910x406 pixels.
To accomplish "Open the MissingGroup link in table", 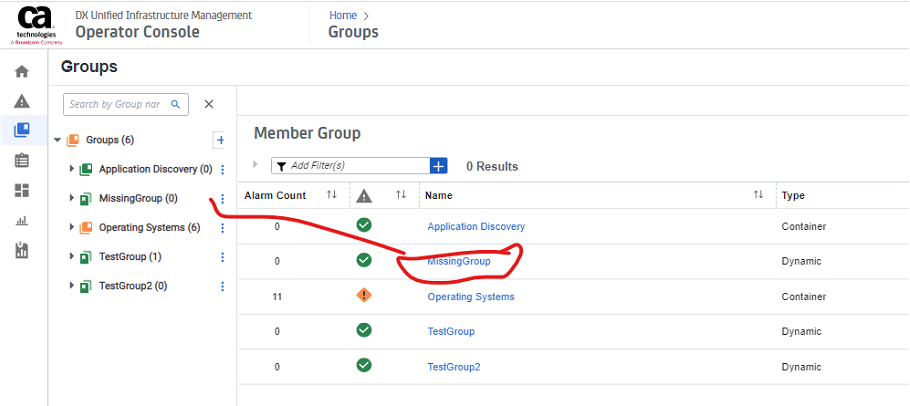I will pyautogui.click(x=459, y=261).
